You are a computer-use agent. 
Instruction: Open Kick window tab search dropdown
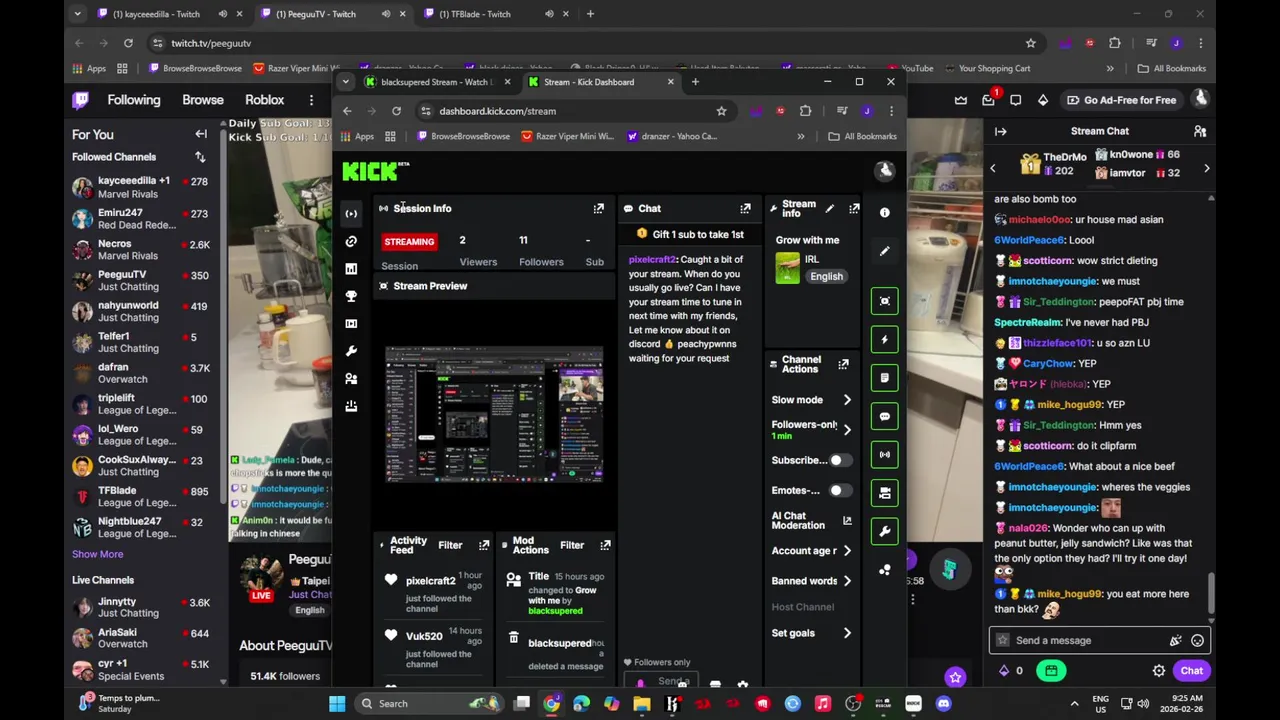pyautogui.click(x=345, y=82)
